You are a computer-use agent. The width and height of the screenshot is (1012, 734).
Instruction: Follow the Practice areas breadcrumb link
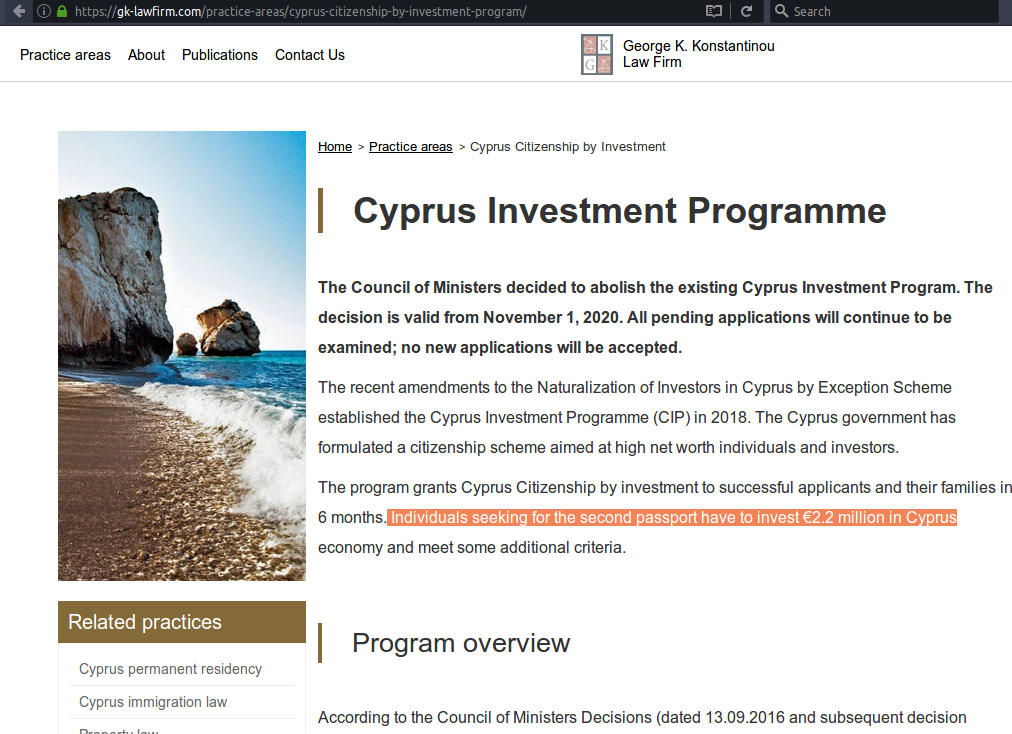coord(410,147)
